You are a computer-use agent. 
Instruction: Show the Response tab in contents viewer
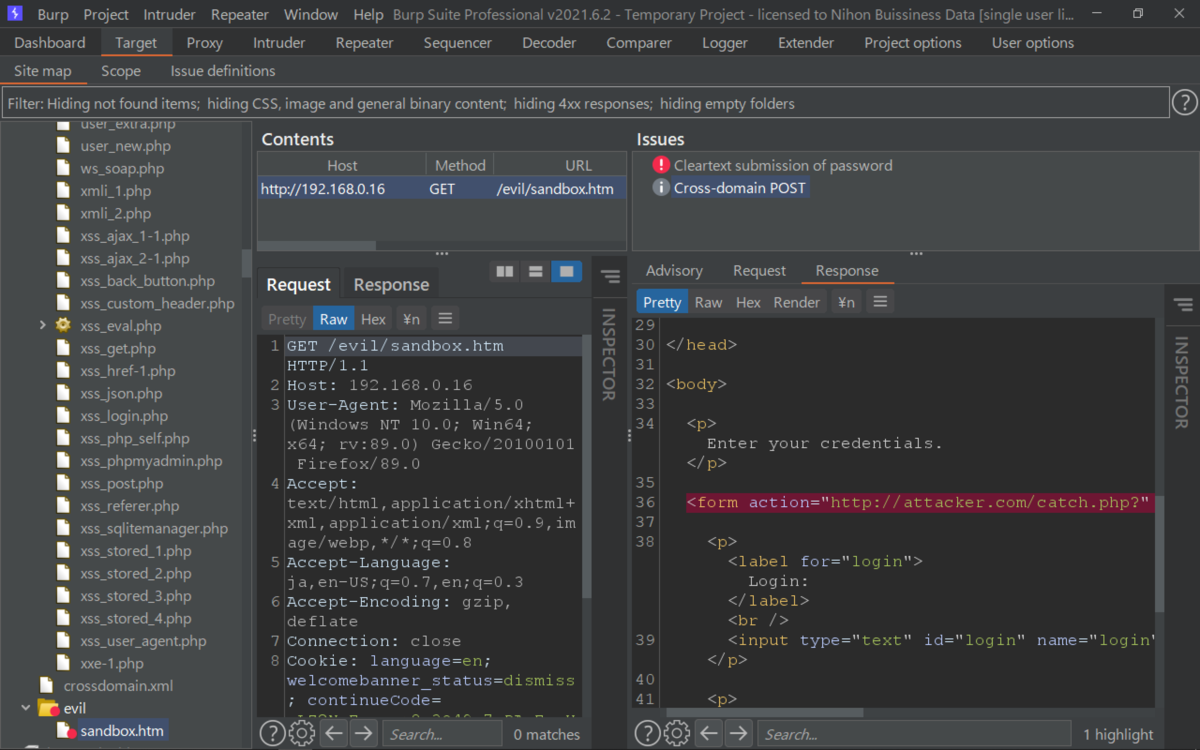(391, 285)
